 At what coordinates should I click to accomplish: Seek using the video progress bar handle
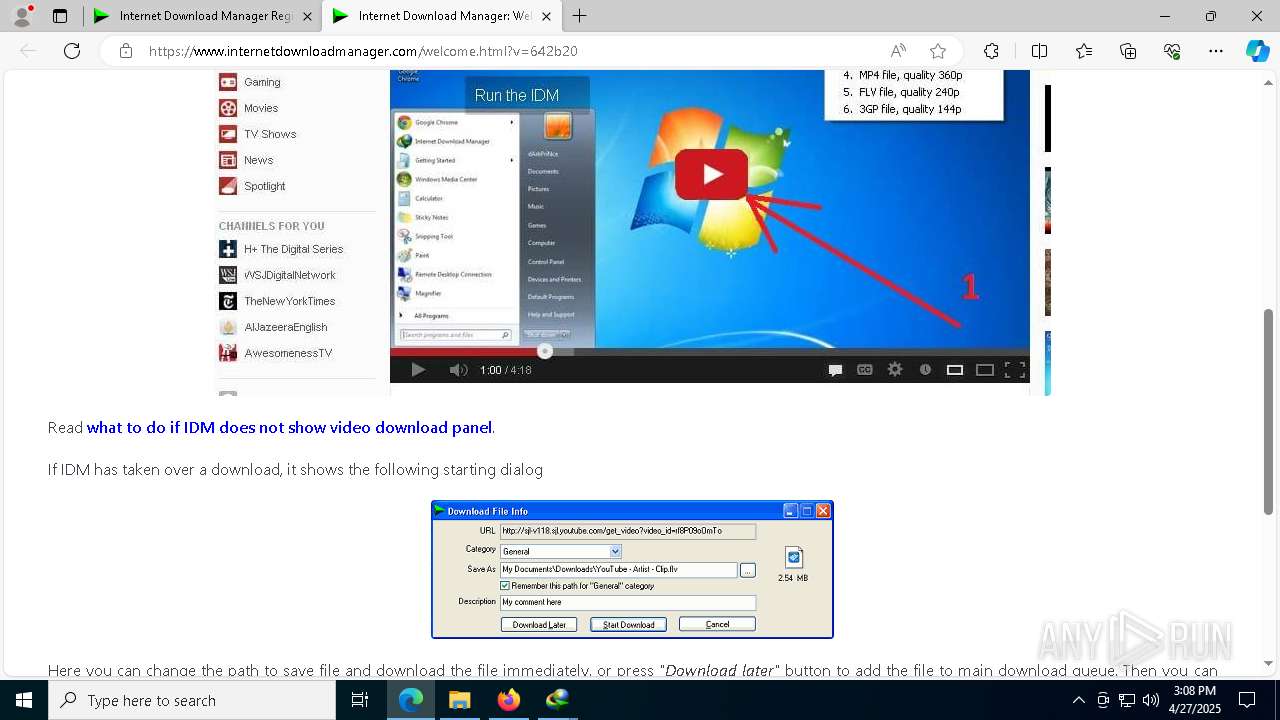tap(545, 351)
